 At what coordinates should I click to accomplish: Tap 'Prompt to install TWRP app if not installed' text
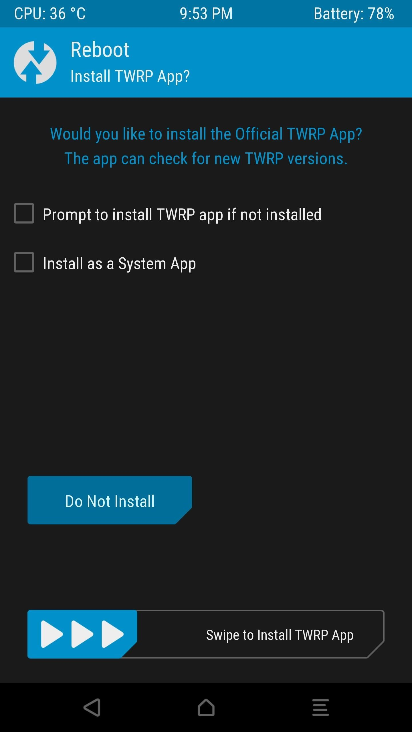click(182, 215)
